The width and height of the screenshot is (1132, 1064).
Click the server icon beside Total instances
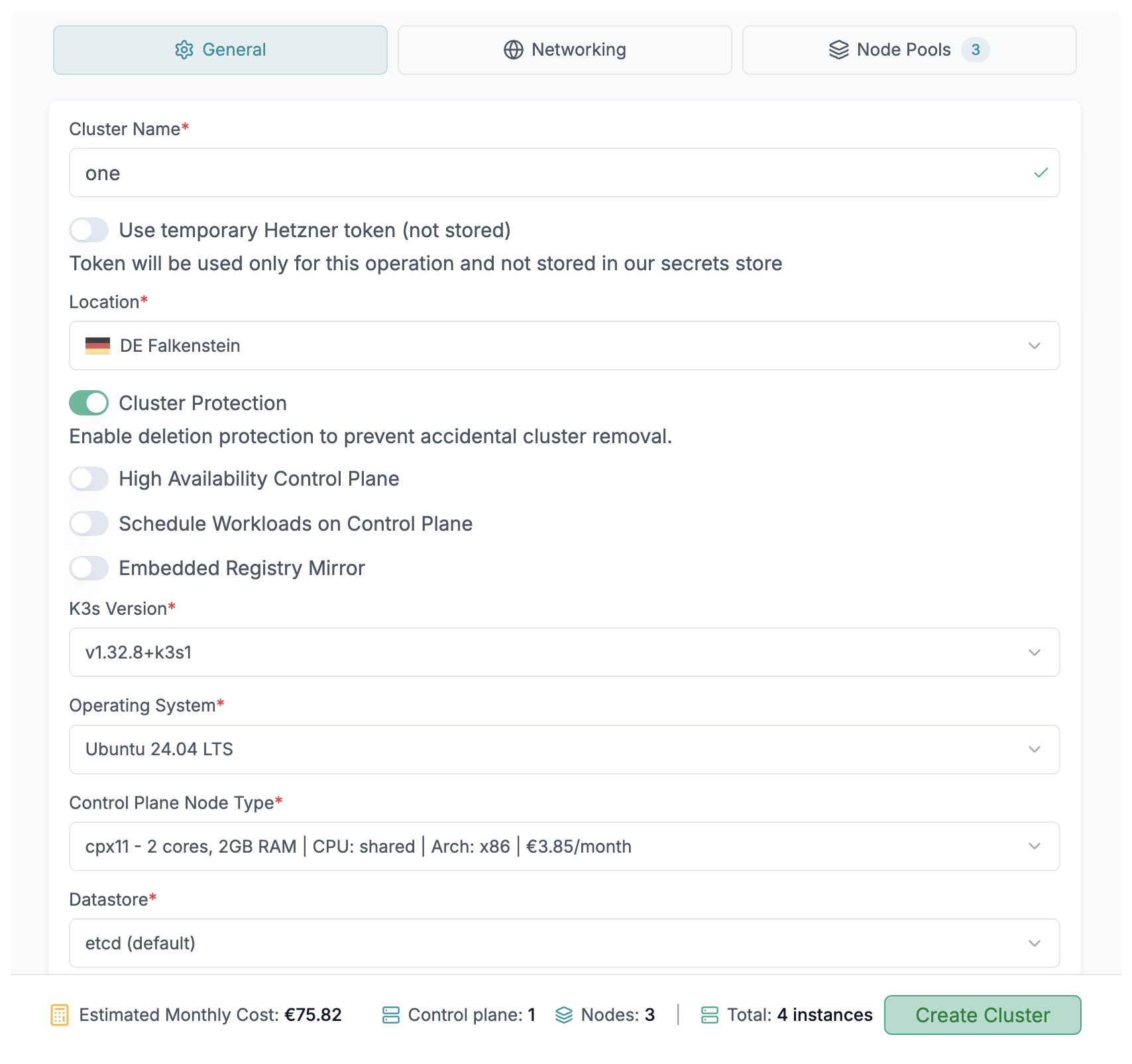(710, 1015)
